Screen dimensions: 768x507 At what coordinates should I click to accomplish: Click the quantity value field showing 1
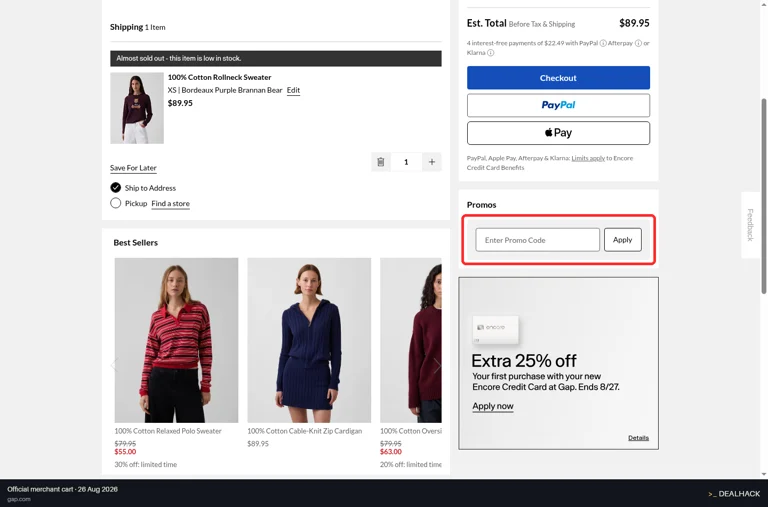point(406,162)
